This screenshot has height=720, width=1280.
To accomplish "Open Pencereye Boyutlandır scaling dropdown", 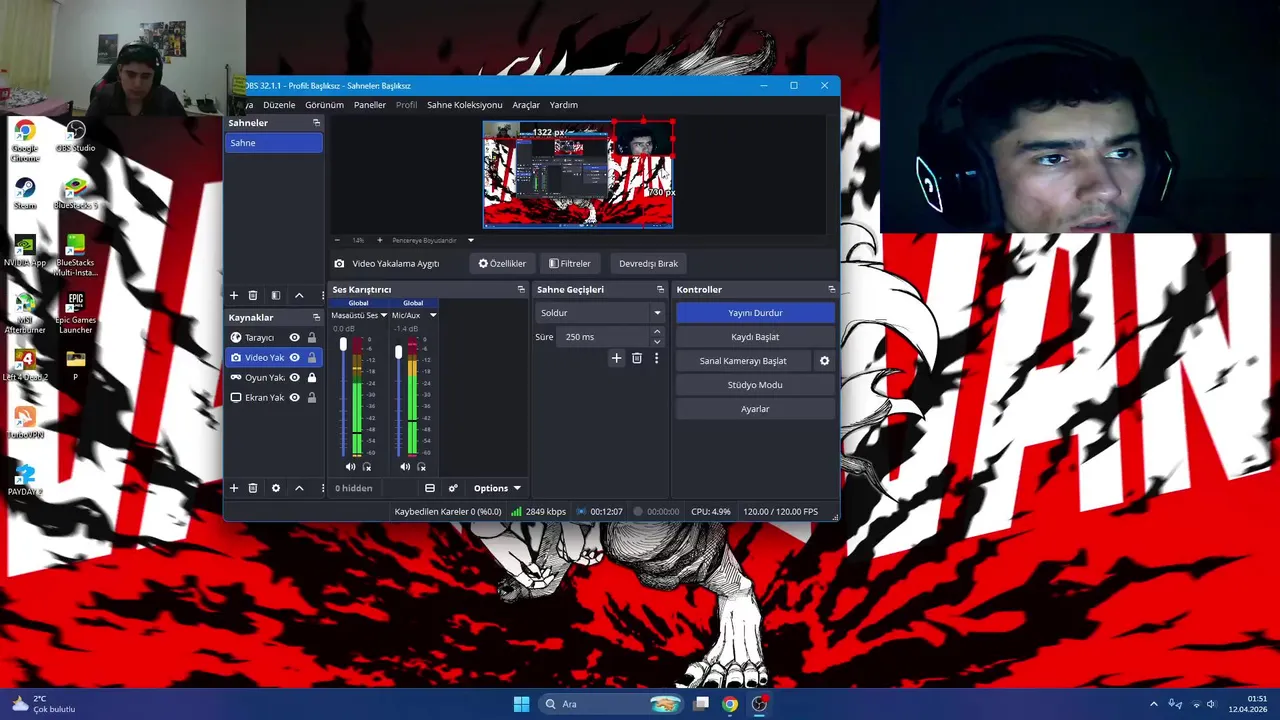I will [433, 240].
